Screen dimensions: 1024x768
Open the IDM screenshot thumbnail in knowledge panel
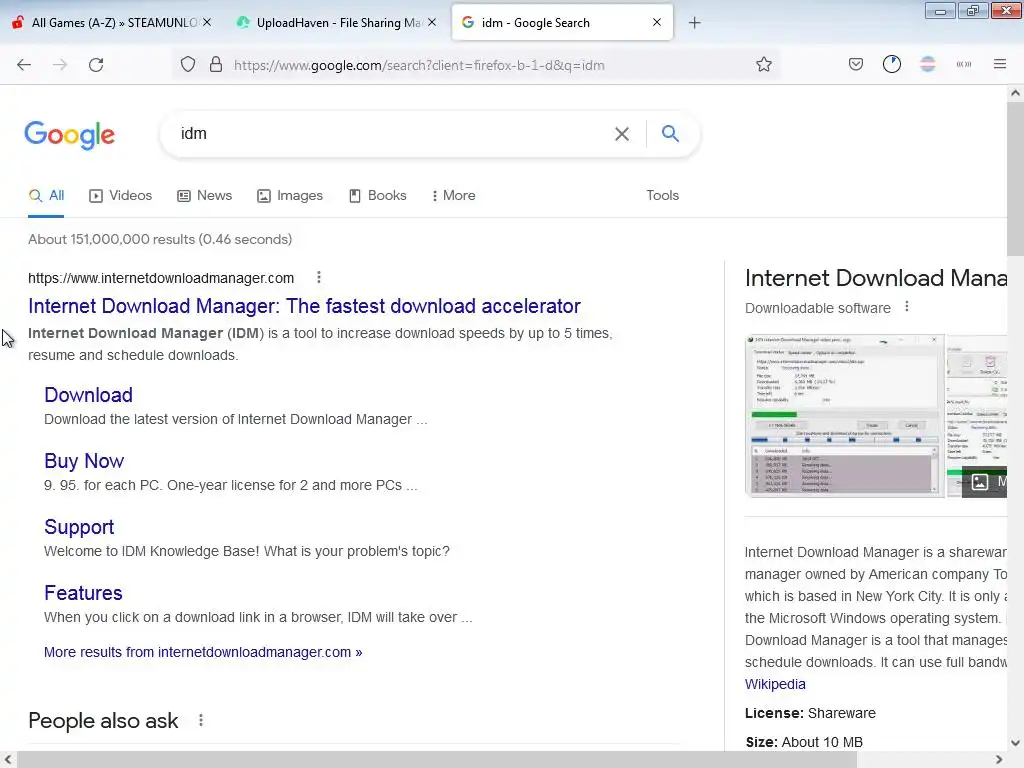click(x=844, y=416)
